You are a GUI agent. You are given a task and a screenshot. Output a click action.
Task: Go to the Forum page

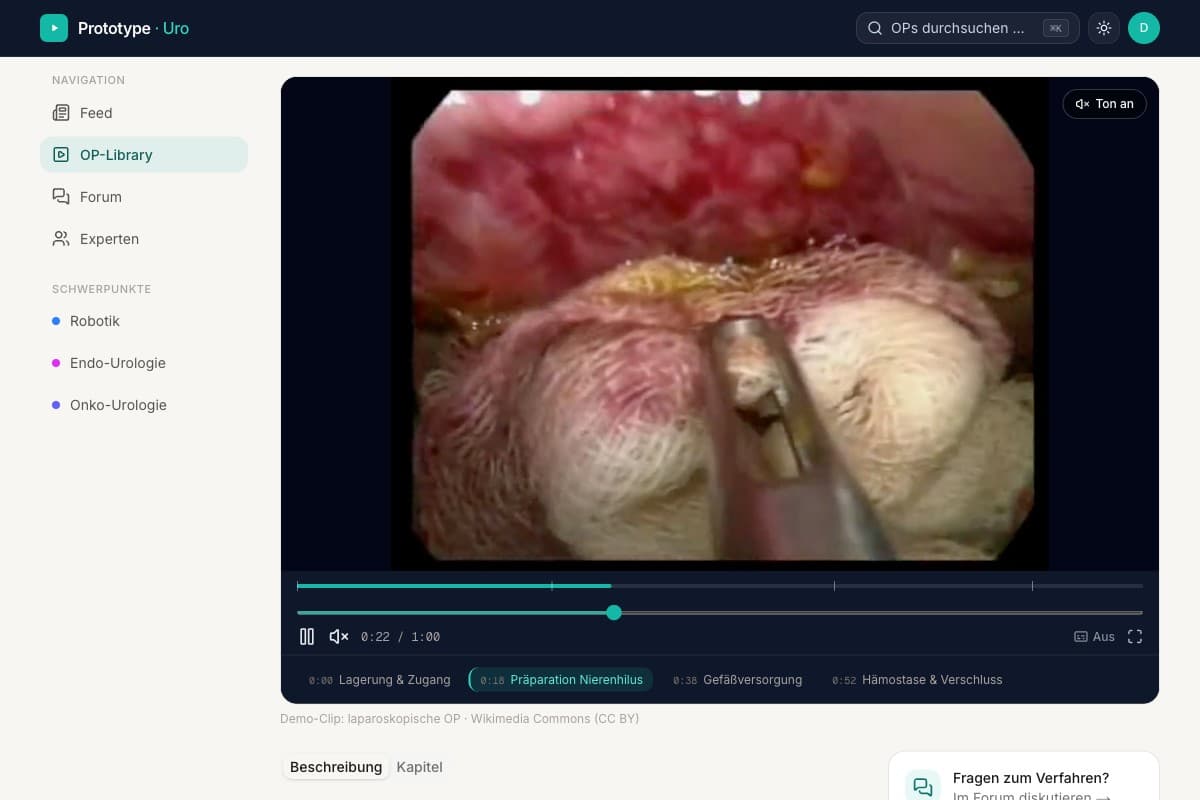[x=144, y=197]
